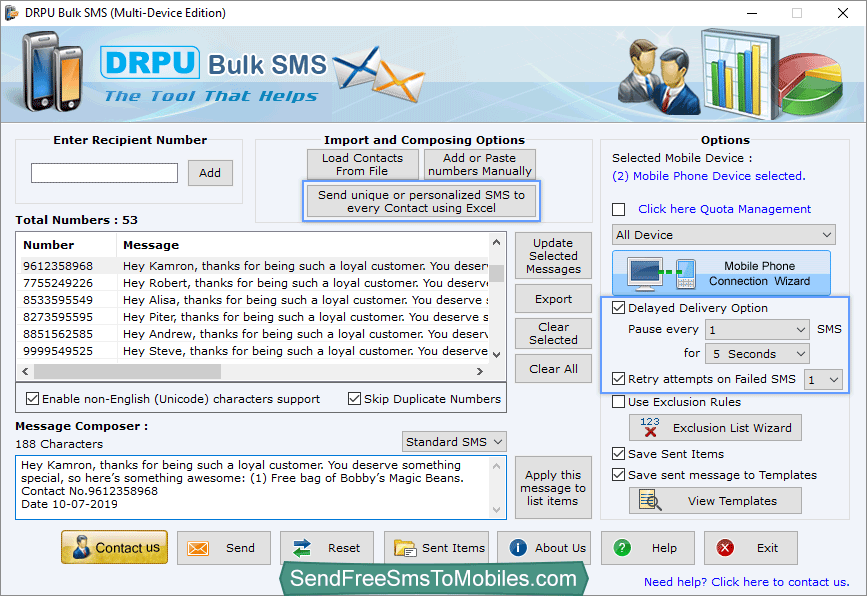Open the All Device dropdown

(x=723, y=235)
